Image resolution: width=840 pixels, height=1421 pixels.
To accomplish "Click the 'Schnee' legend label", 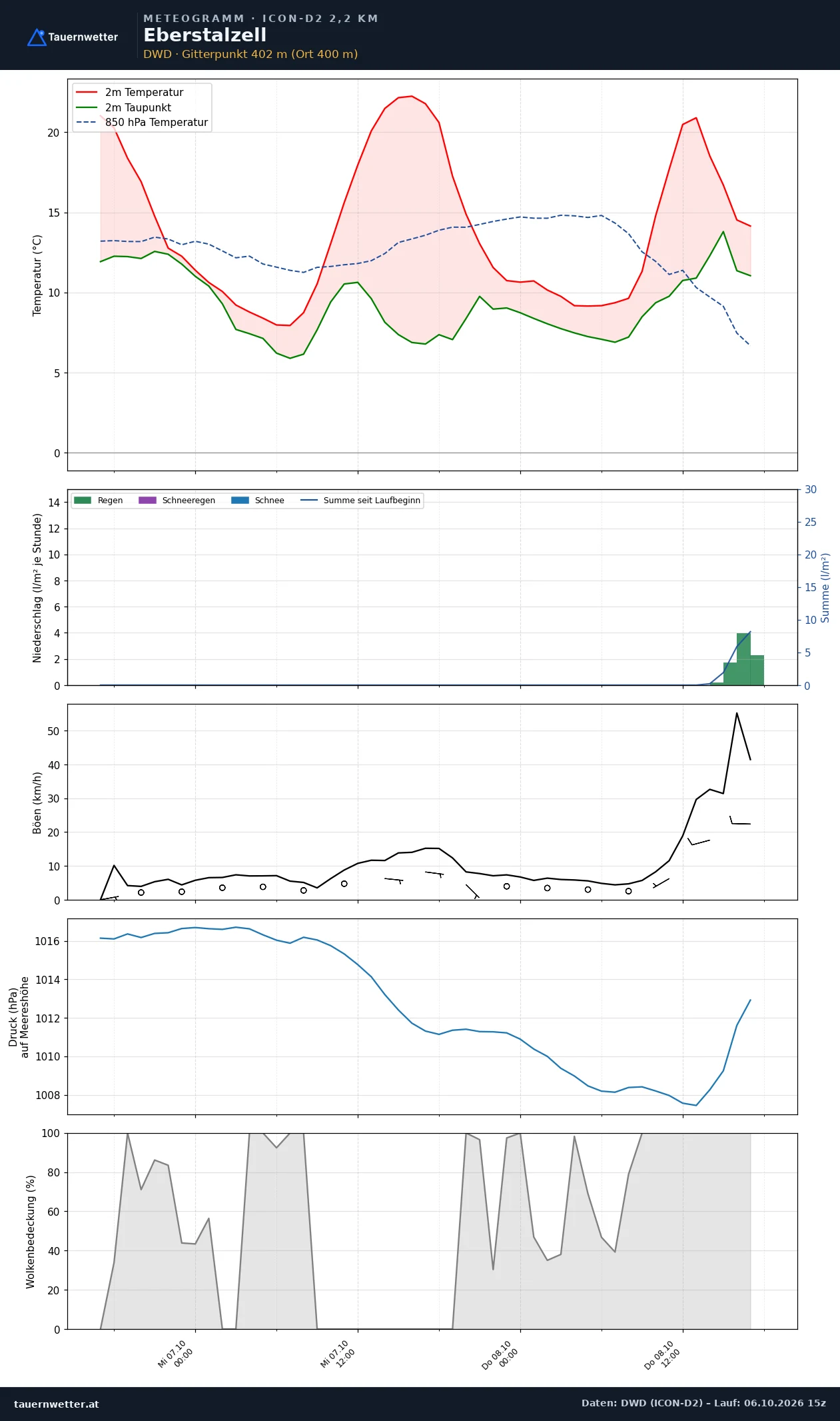I will click(269, 501).
